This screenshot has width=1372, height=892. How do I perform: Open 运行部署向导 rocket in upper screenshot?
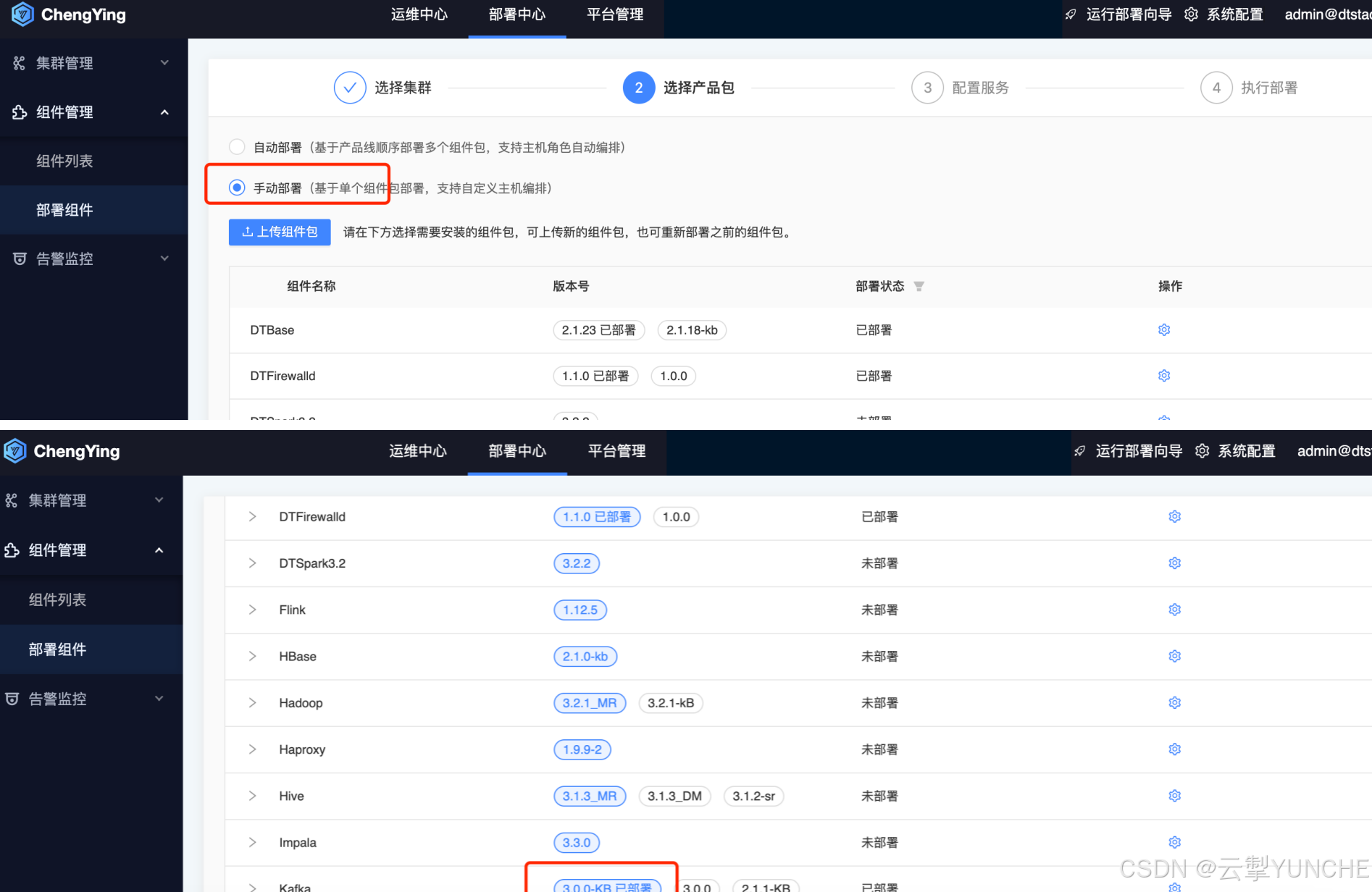(1071, 14)
